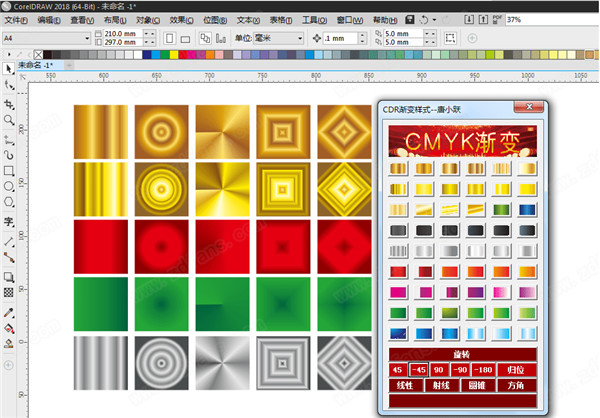Select the Polygon tool
Image resolution: width=600 pixels, height=418 pixels.
[9, 202]
